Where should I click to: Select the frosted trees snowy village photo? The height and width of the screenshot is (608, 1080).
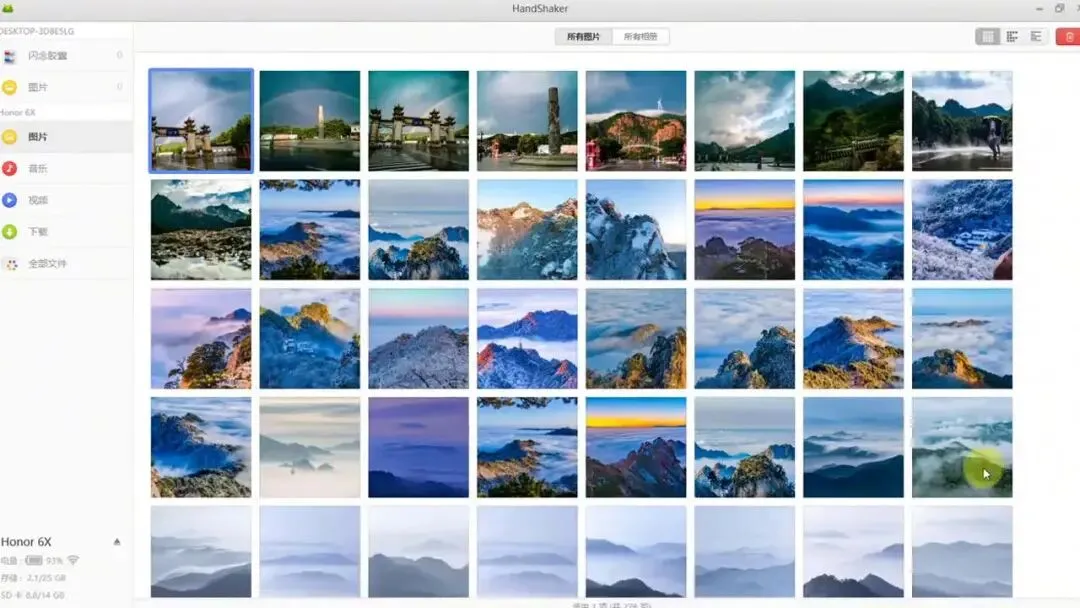click(962, 229)
